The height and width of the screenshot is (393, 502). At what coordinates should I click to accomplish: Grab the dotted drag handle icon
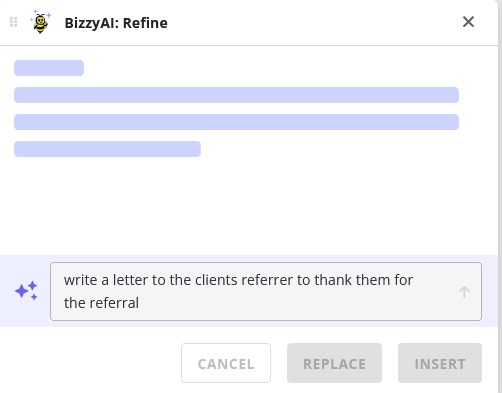tap(13, 22)
